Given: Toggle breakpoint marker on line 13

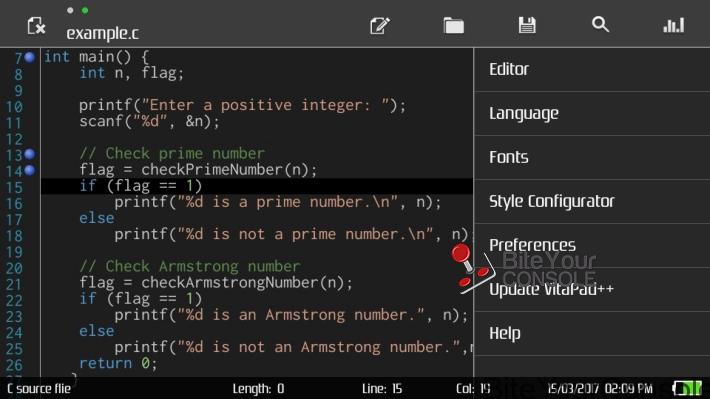Looking at the screenshot, I should pos(30,154).
